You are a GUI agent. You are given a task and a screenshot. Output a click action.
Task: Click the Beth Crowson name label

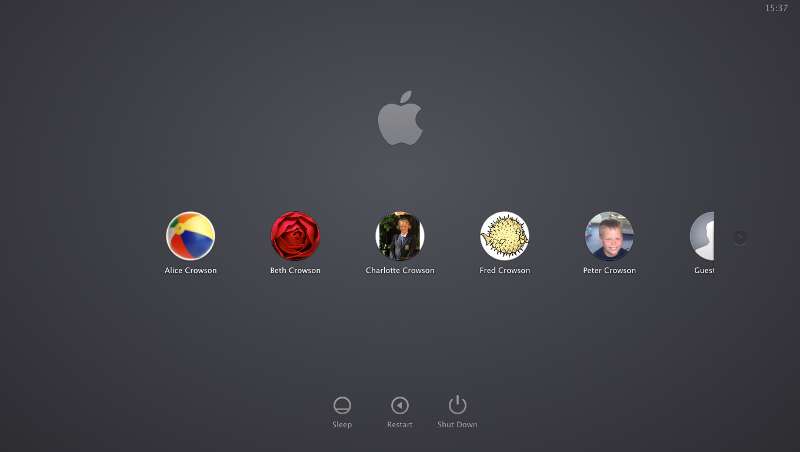295,270
